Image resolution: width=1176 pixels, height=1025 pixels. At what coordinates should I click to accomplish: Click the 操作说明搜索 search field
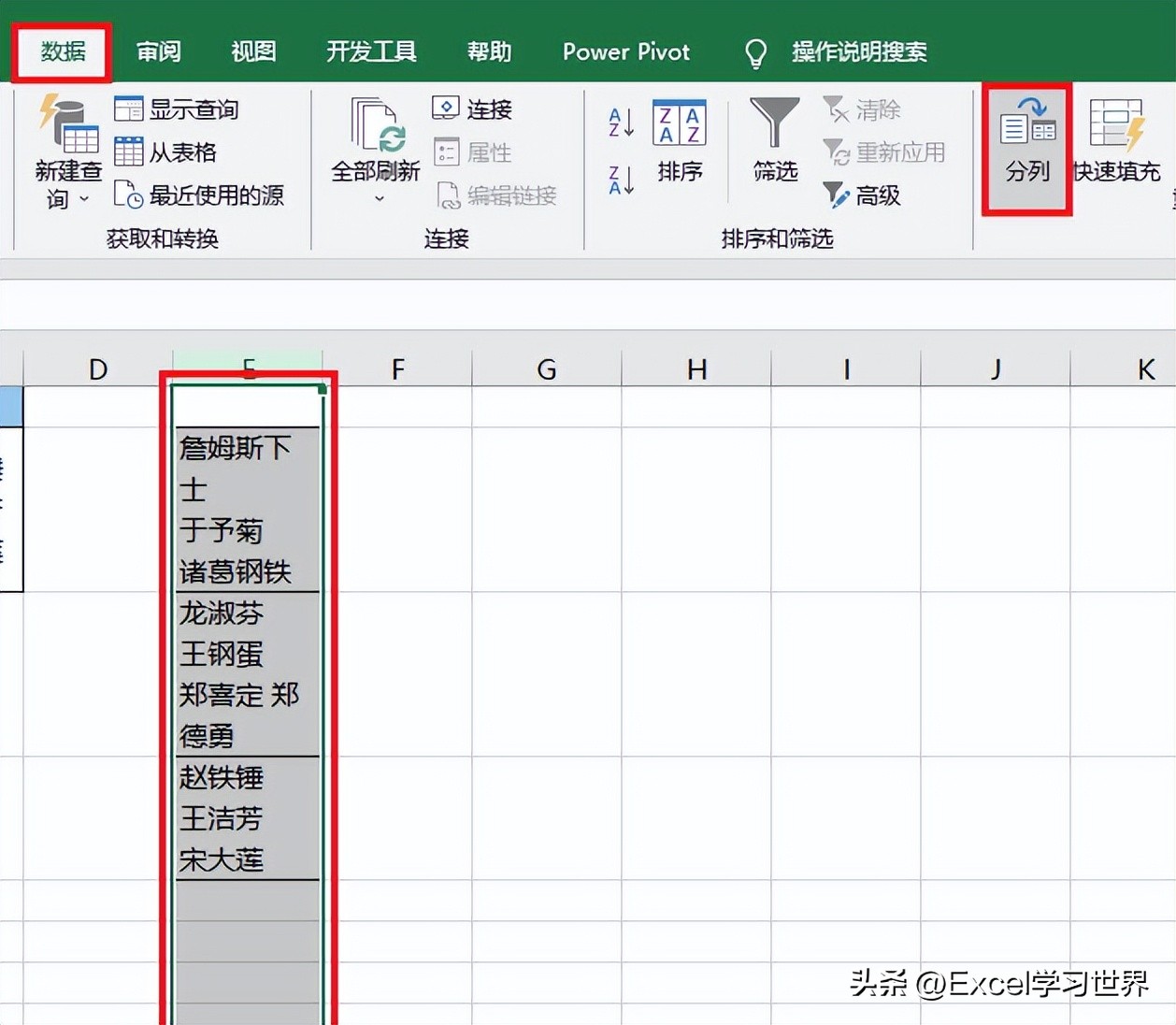(860, 51)
